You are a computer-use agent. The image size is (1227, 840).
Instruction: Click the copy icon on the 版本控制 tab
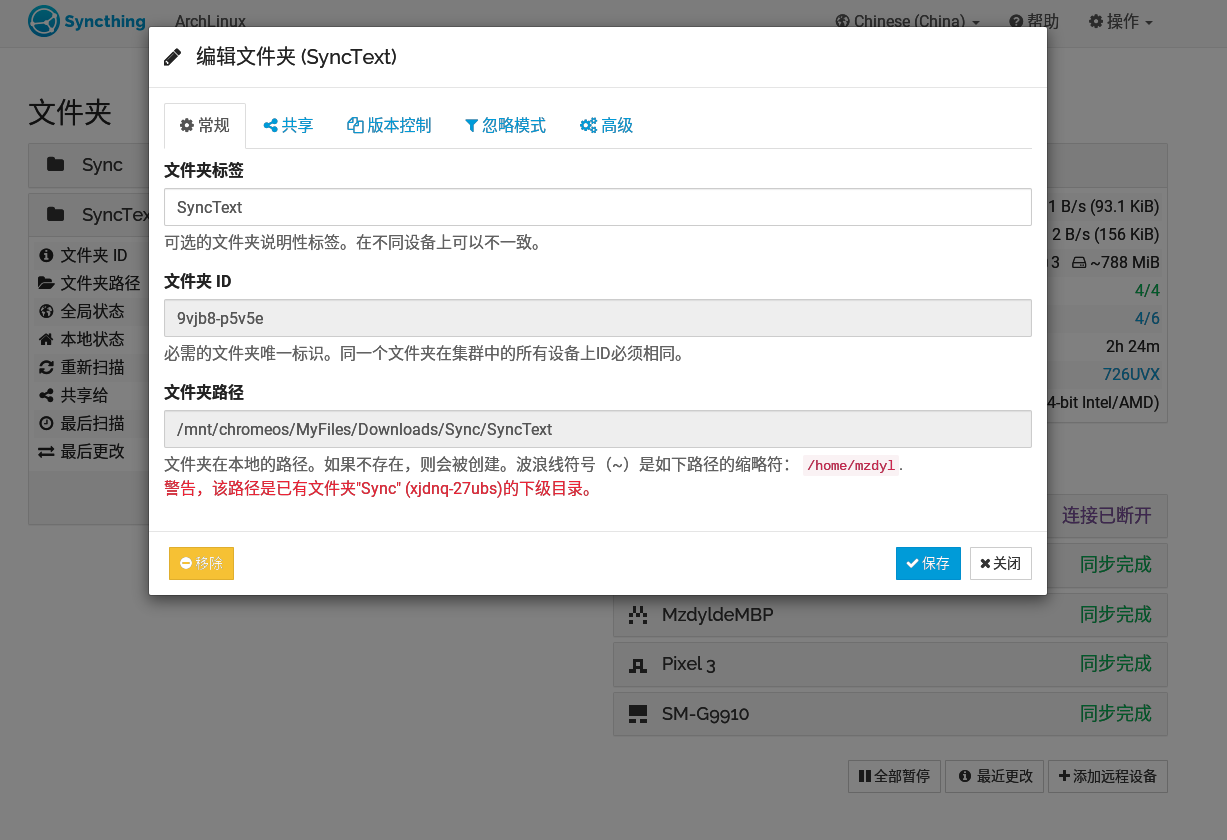coord(354,125)
